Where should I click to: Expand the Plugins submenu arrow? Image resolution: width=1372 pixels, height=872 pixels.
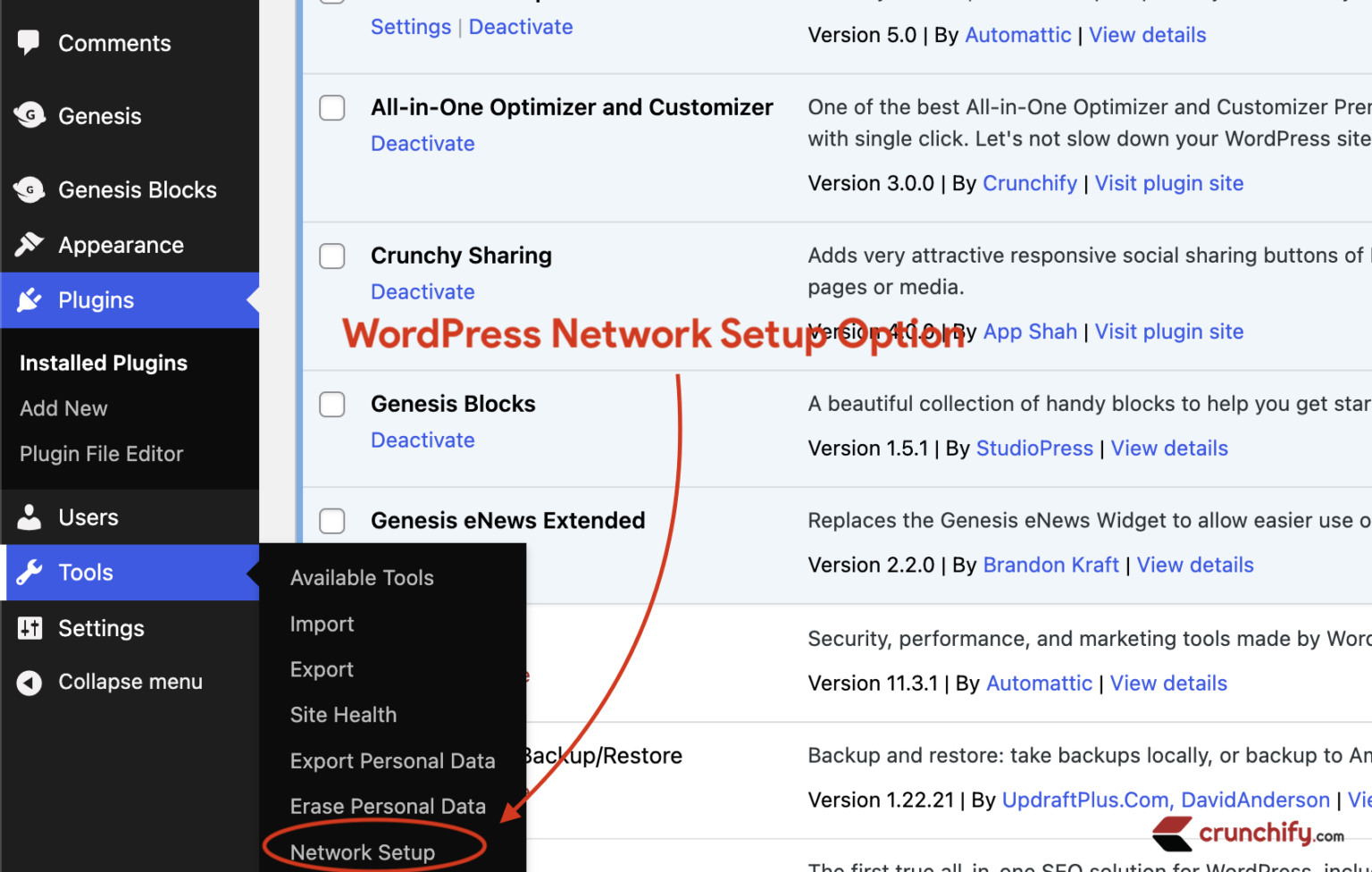[253, 300]
